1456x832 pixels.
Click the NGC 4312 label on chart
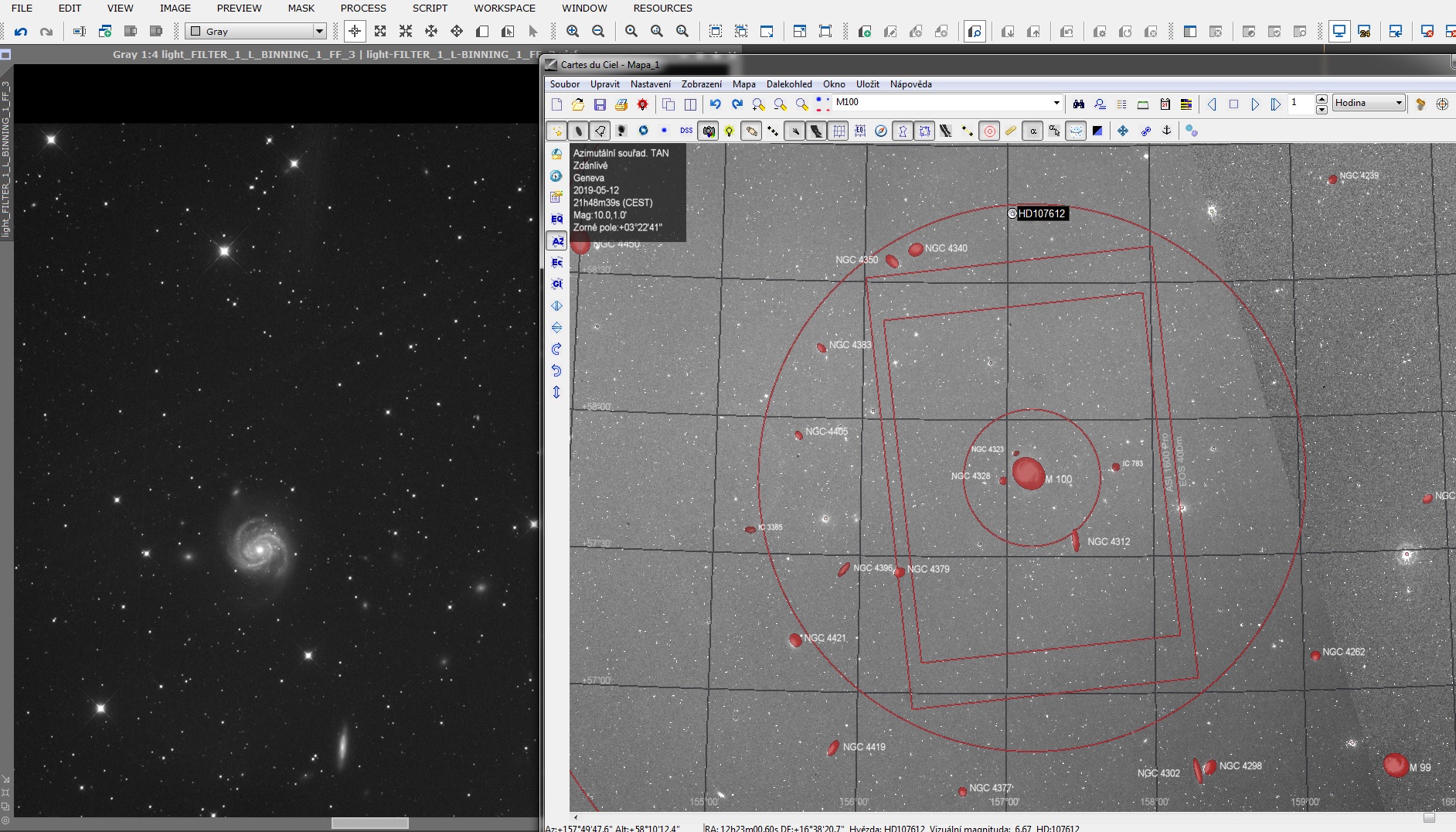click(1108, 542)
